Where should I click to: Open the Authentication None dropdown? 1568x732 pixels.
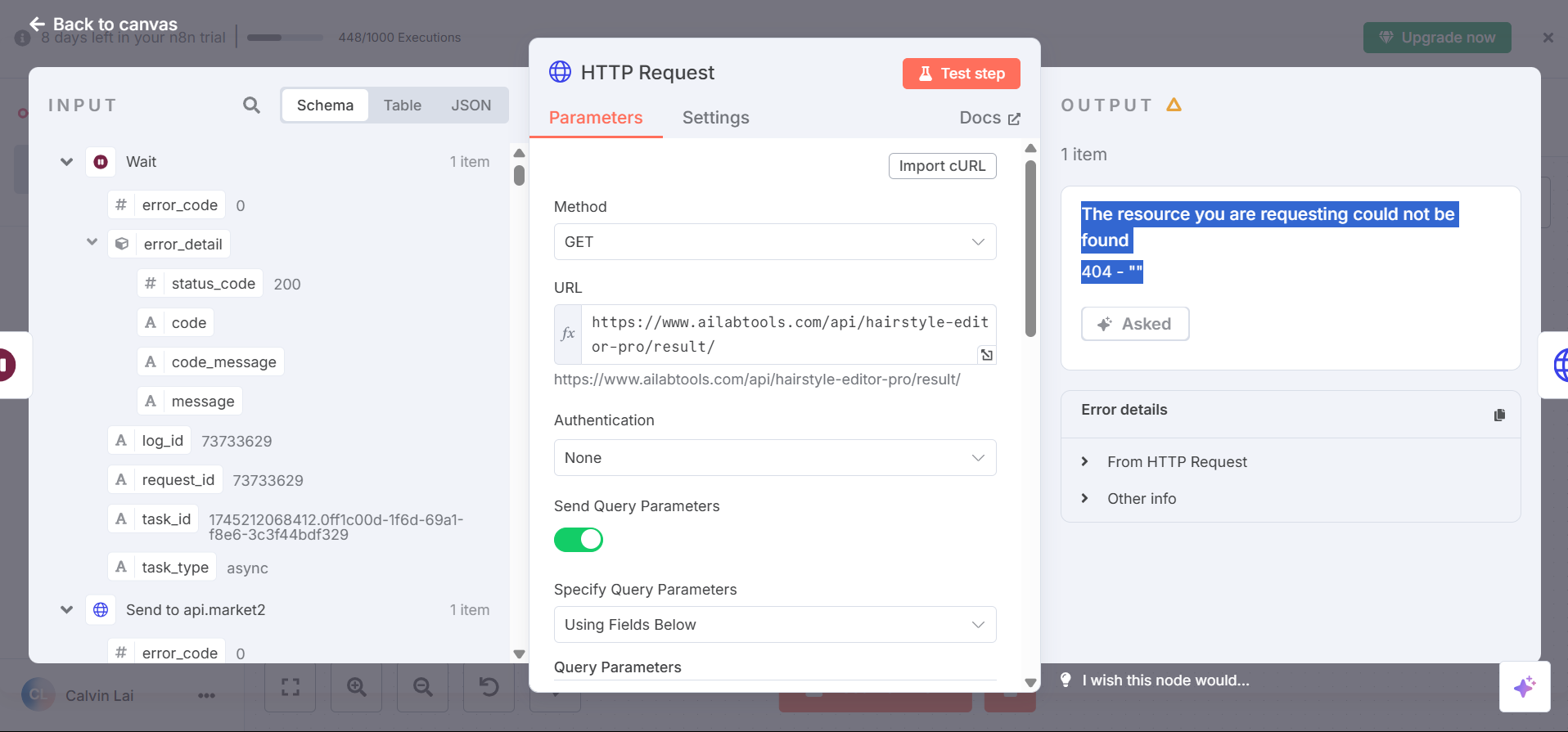pos(775,458)
